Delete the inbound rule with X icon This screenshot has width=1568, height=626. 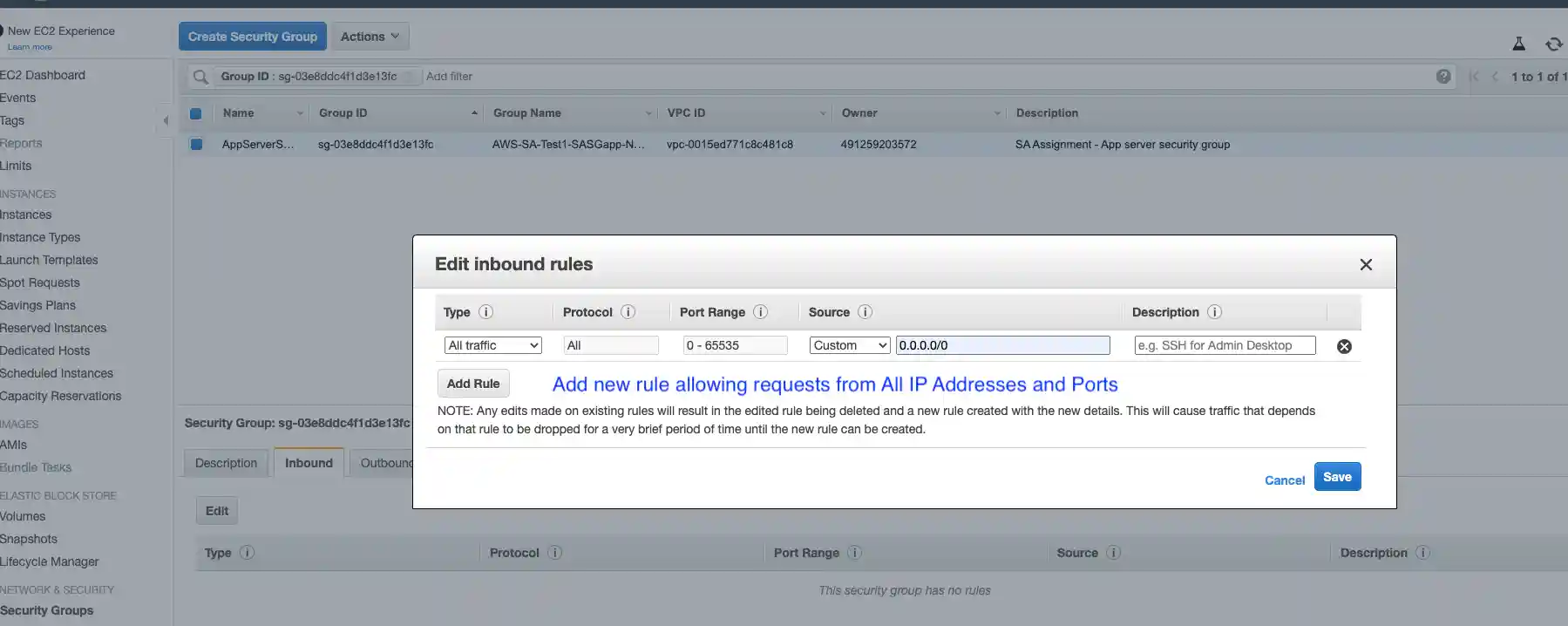(1344, 346)
